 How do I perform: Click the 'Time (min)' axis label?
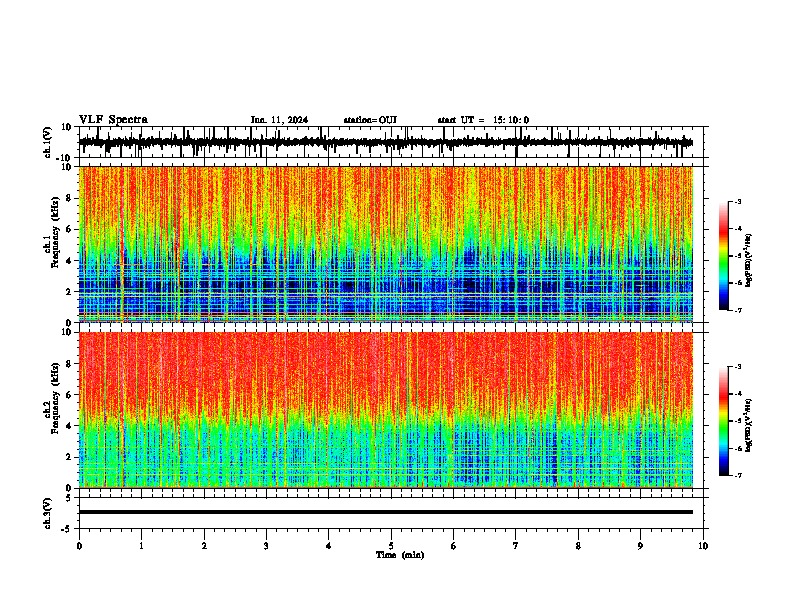pos(400,555)
